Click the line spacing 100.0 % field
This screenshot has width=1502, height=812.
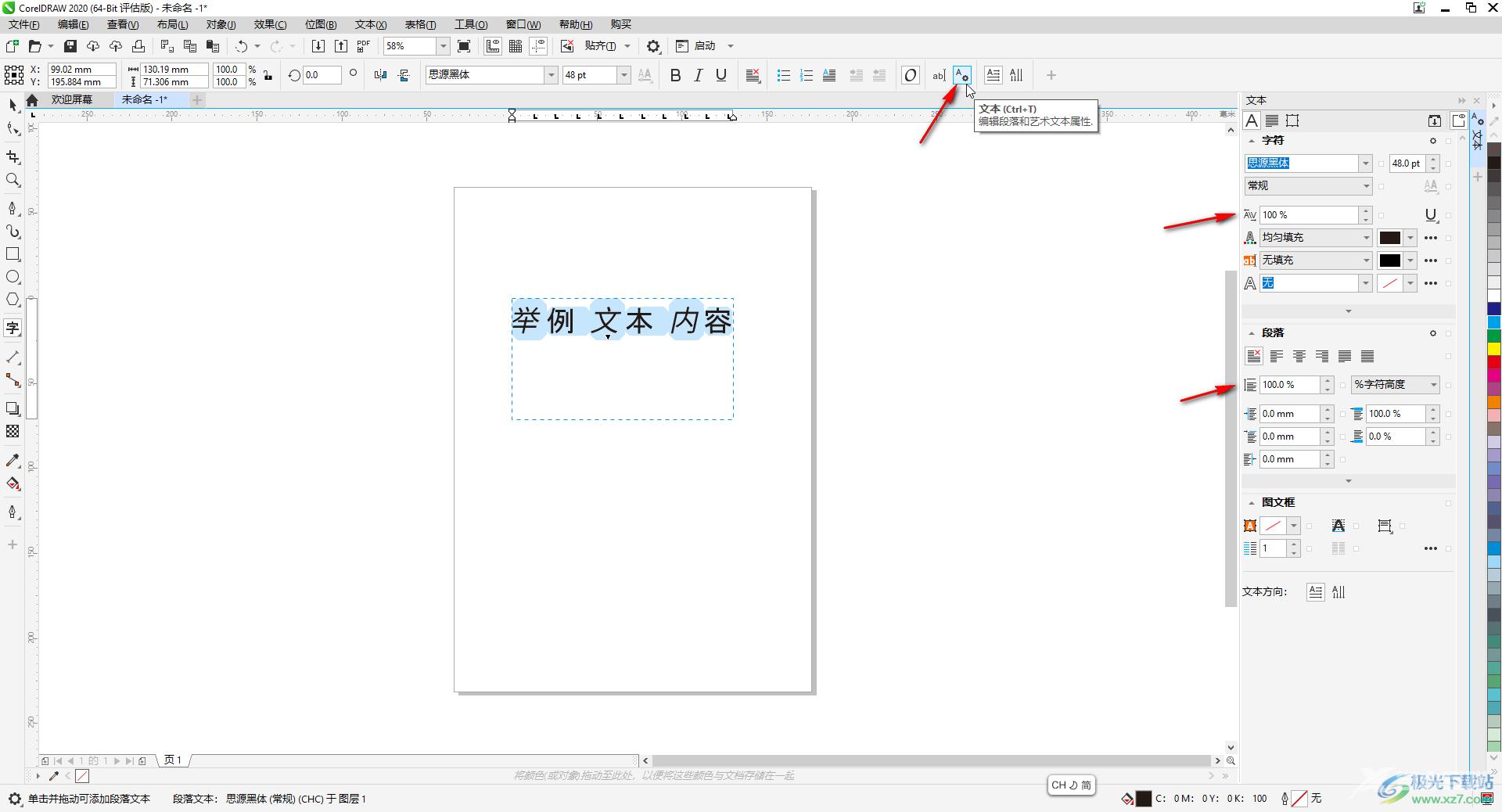(x=1291, y=385)
